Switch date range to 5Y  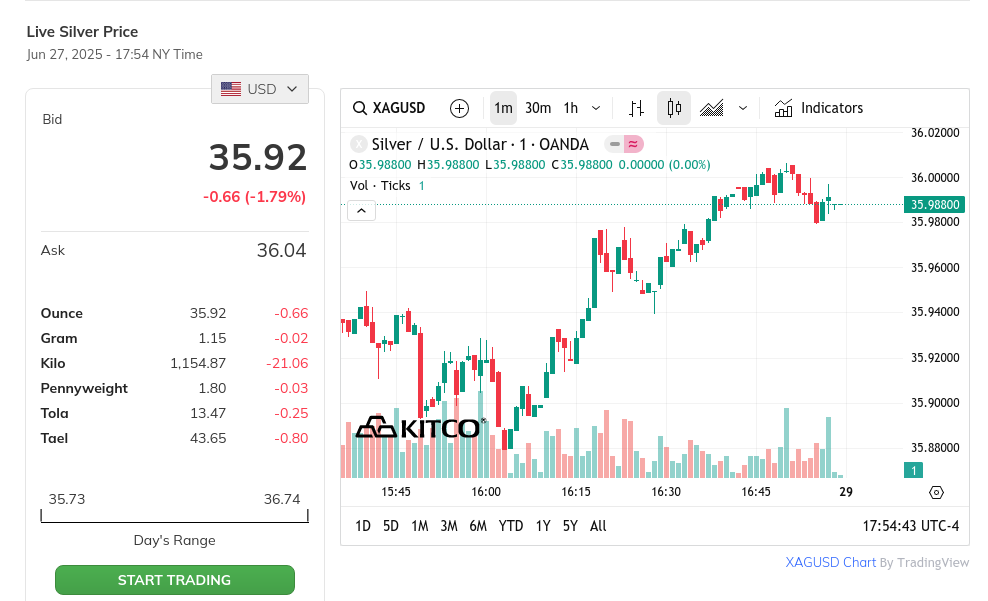[x=570, y=526]
